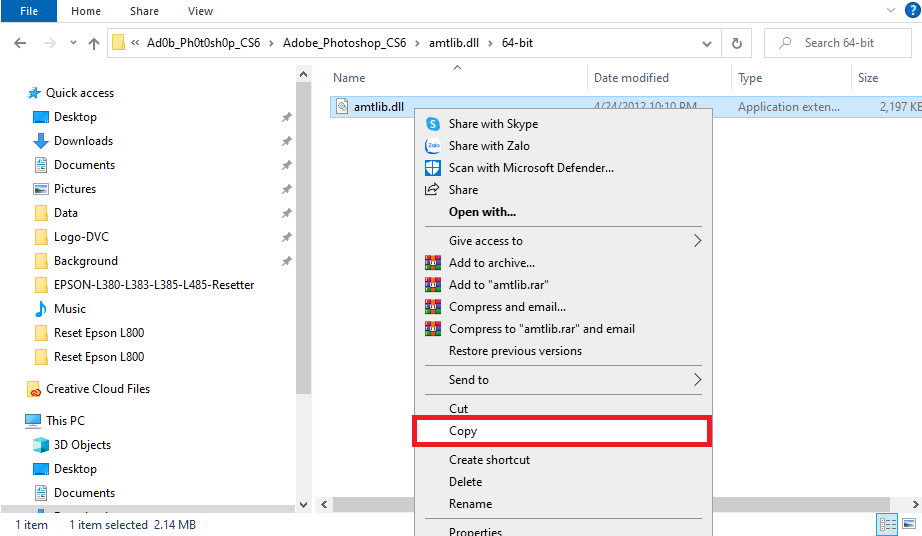Click the address bar folder icon
This screenshot has width=922, height=536.
[x=118, y=43]
